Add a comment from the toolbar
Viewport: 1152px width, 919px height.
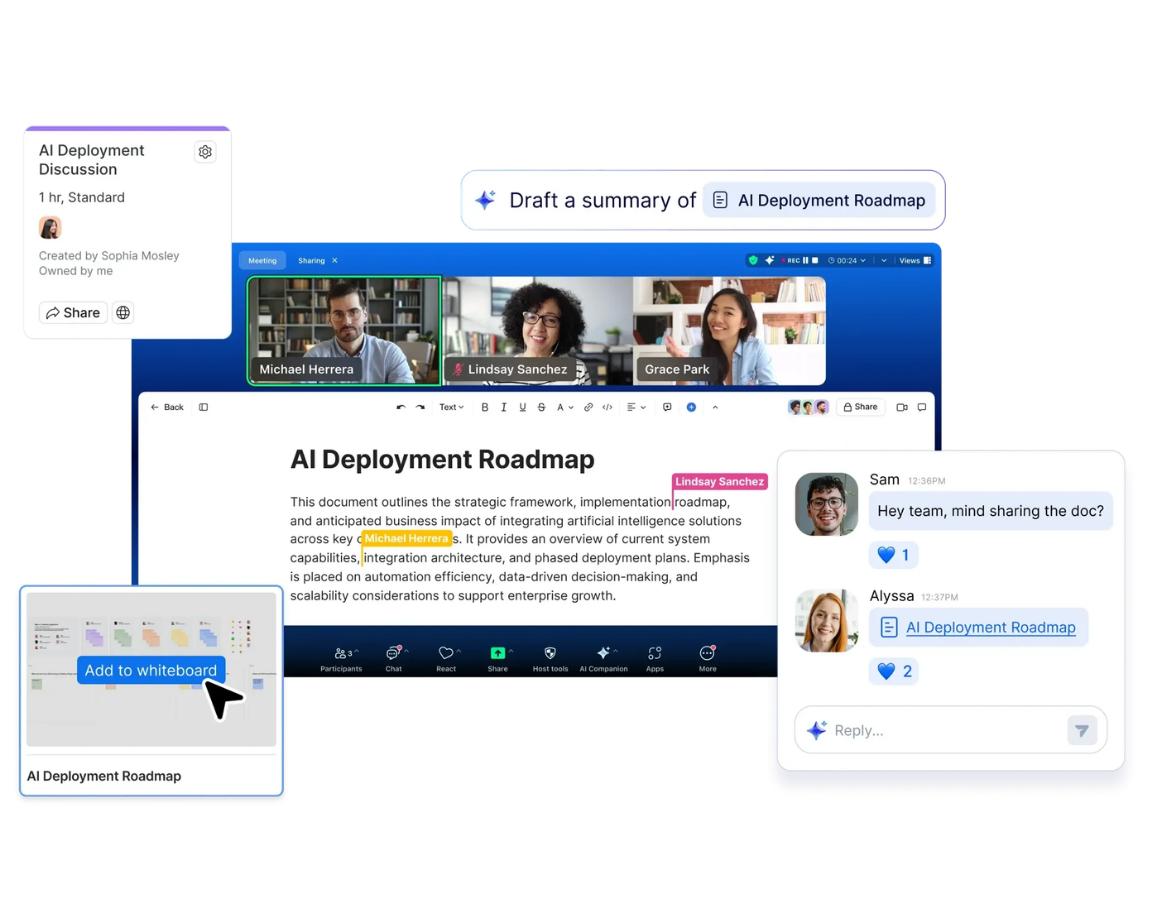tap(667, 407)
